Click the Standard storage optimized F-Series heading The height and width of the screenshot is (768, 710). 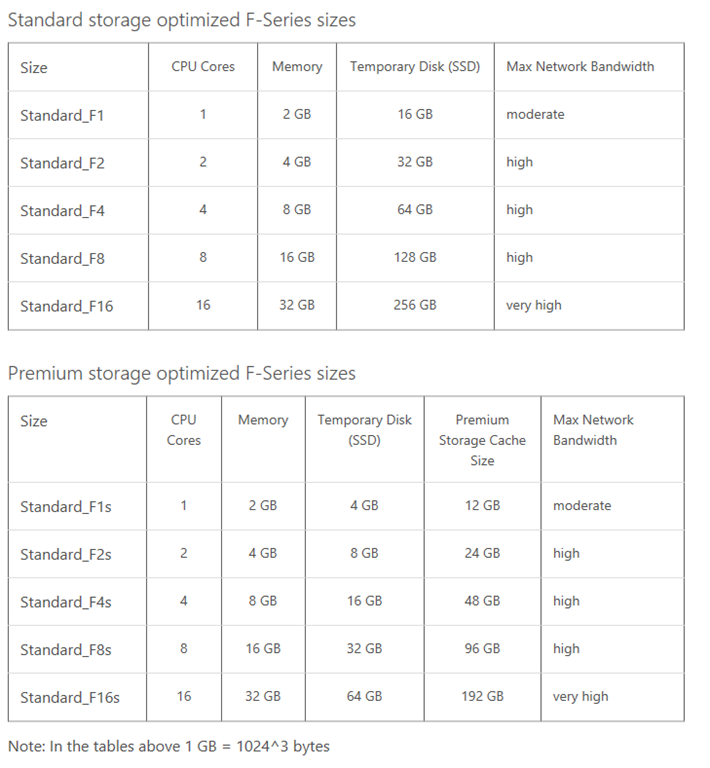point(182,20)
